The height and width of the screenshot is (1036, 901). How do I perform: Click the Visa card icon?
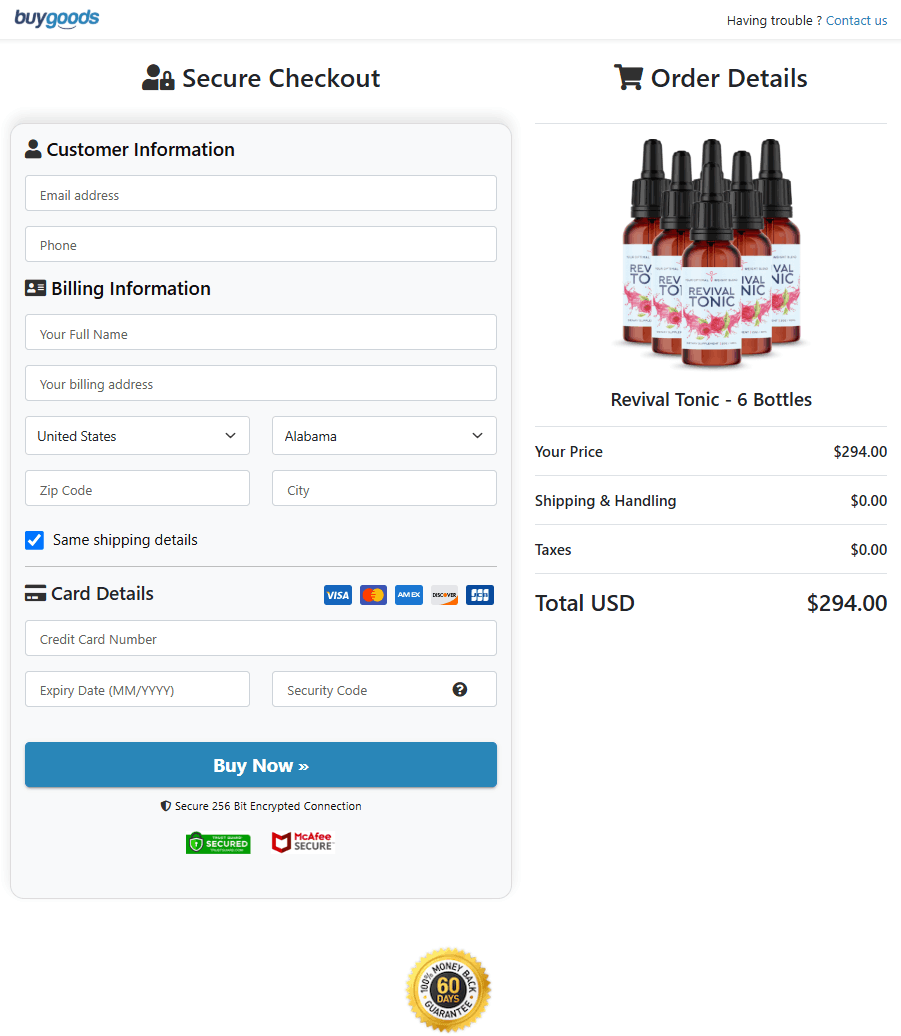click(x=338, y=595)
